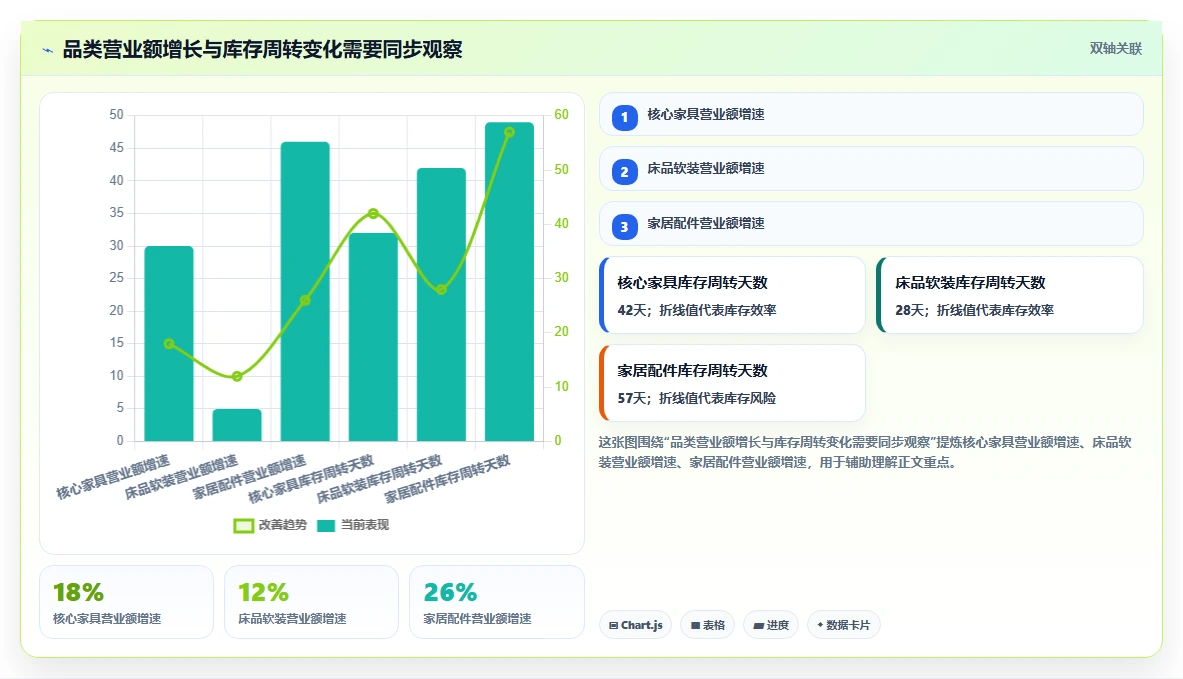Click the 床品软装库存周转天数 card
This screenshot has height=679, width=1183.
pos(1009,295)
